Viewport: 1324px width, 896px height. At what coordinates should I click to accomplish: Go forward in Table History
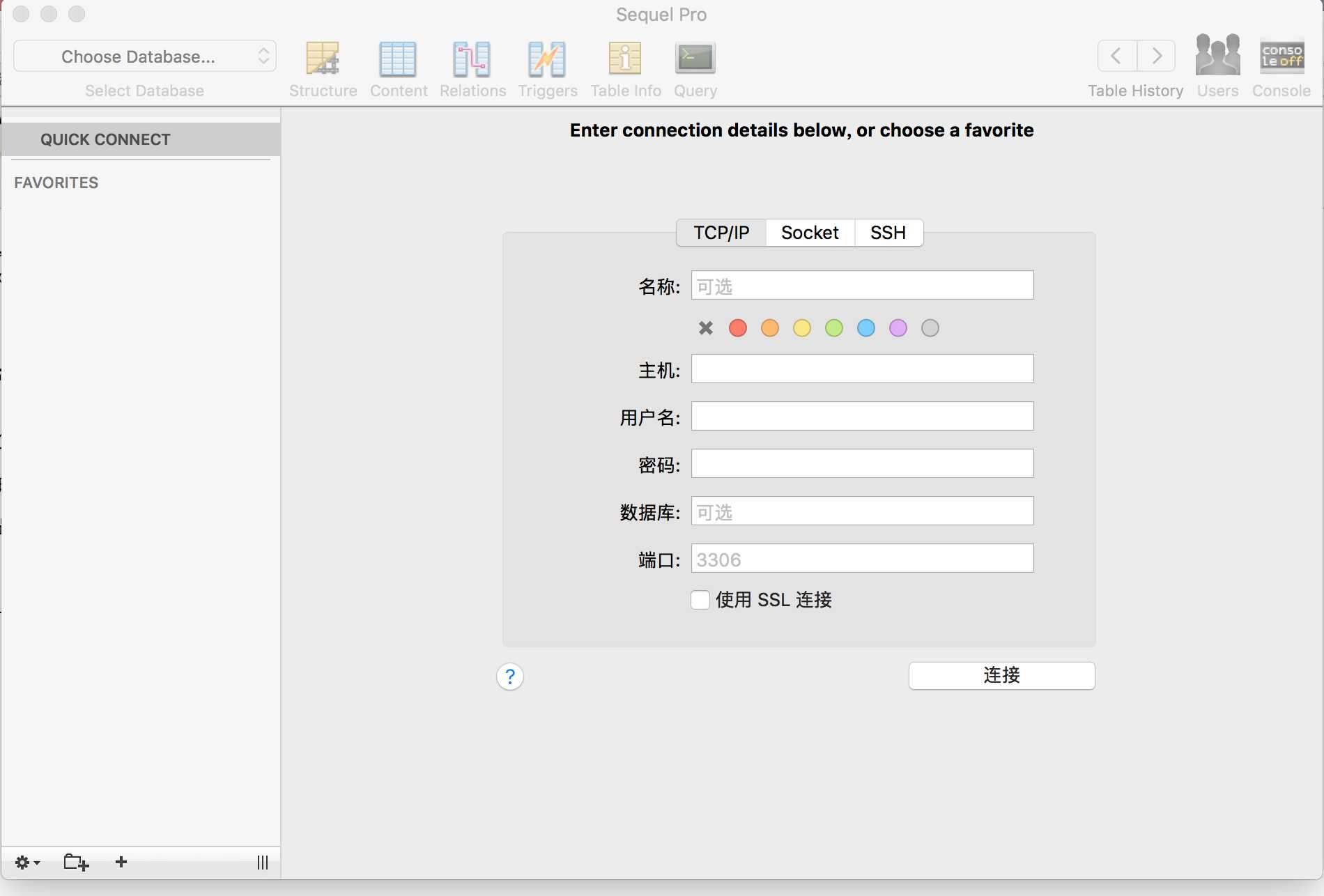pos(1156,56)
